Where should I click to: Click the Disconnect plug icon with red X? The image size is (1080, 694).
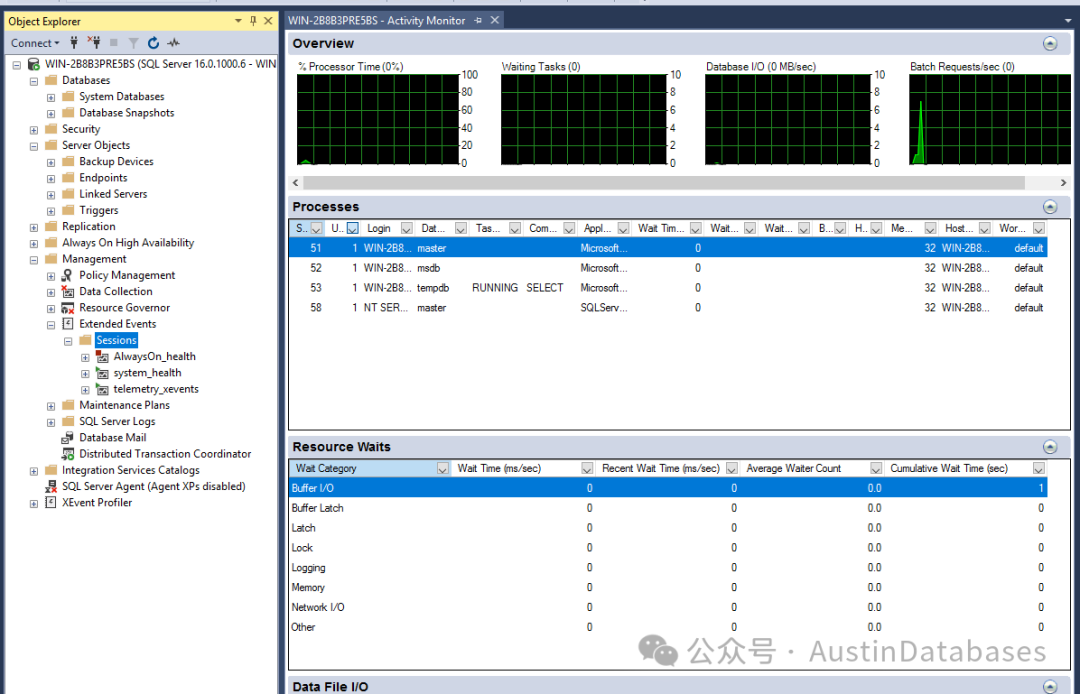[94, 43]
